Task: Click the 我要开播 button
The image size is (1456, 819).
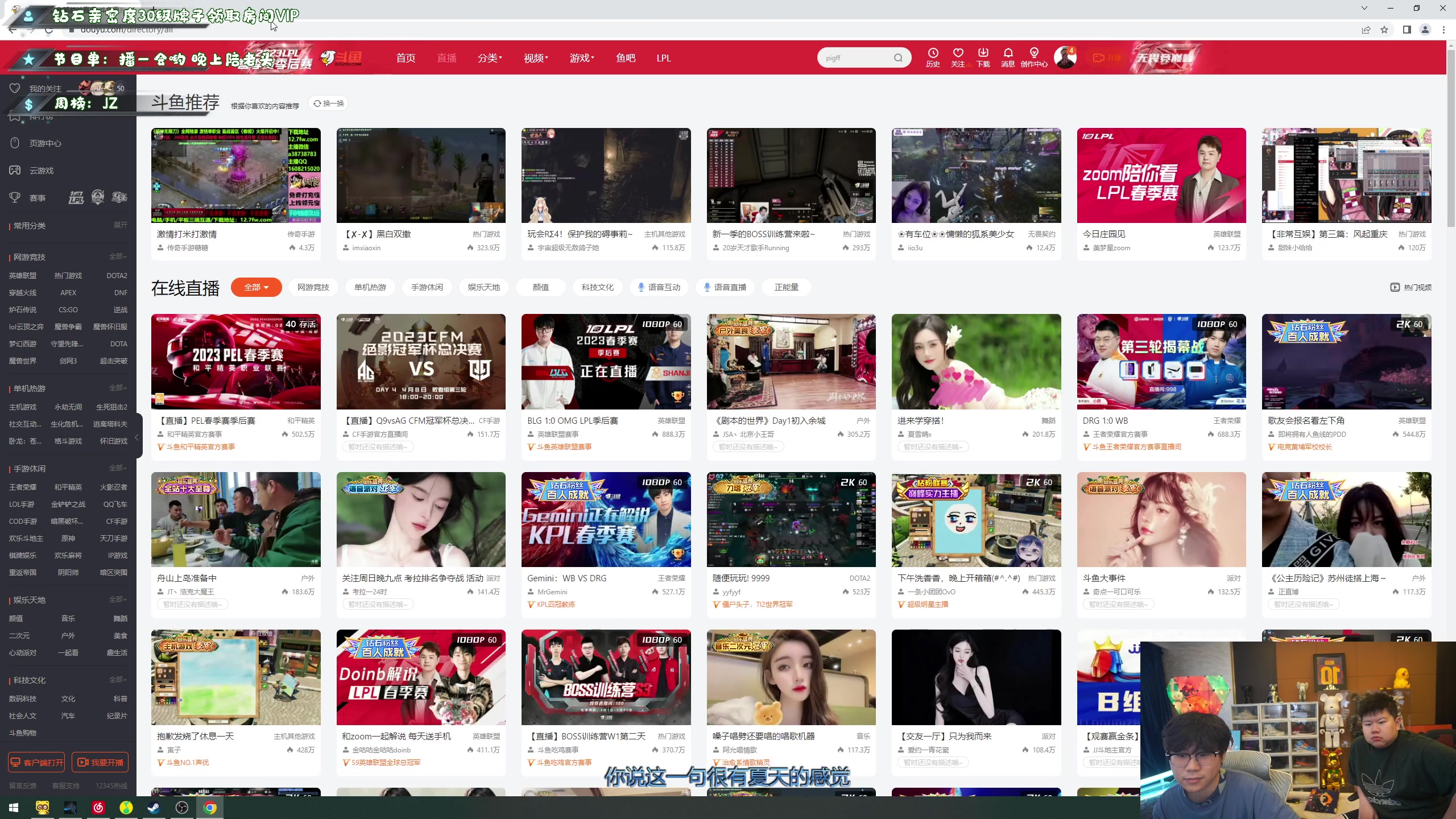Action: pyautogui.click(x=100, y=762)
